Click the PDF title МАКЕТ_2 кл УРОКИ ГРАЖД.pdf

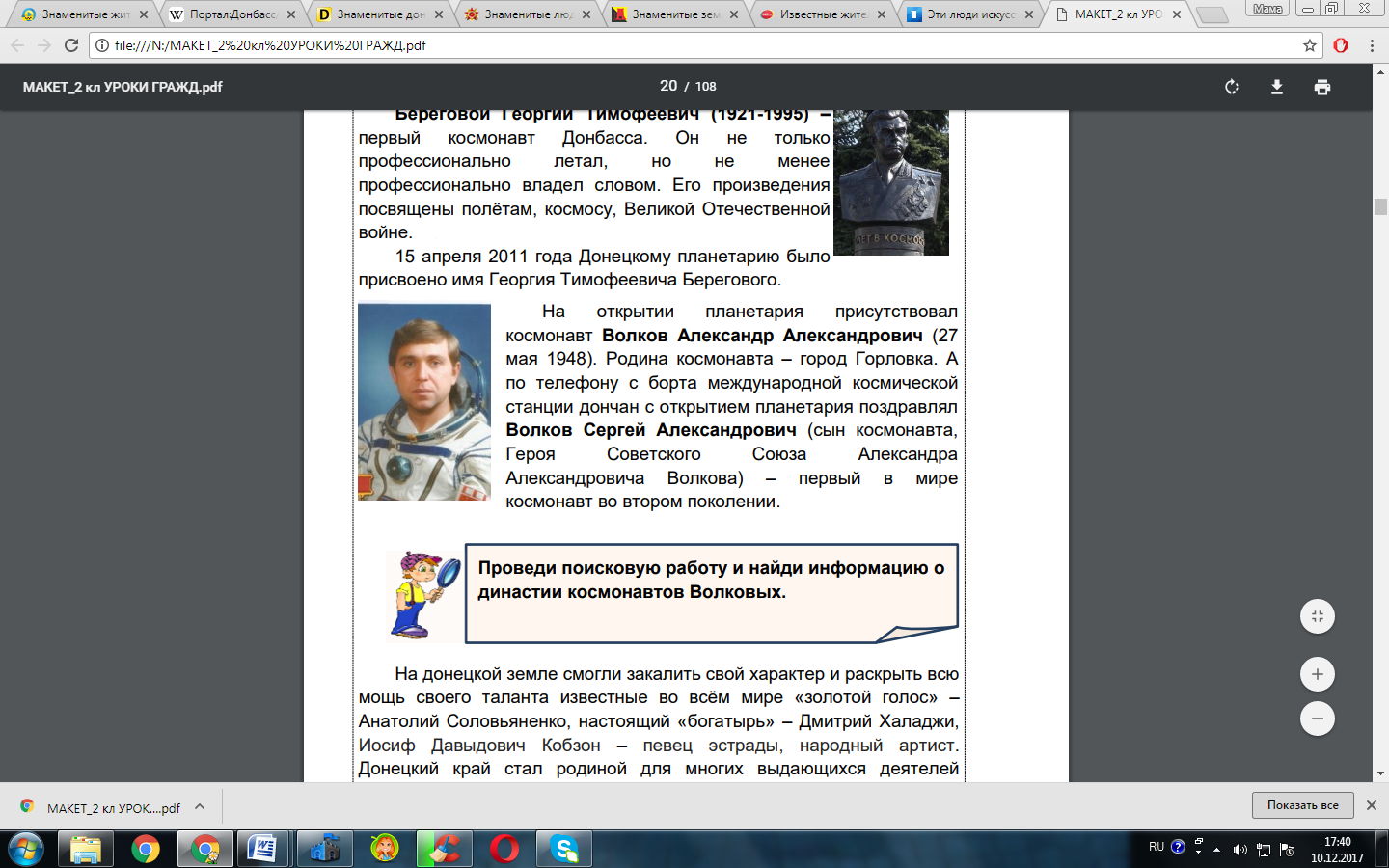123,87
